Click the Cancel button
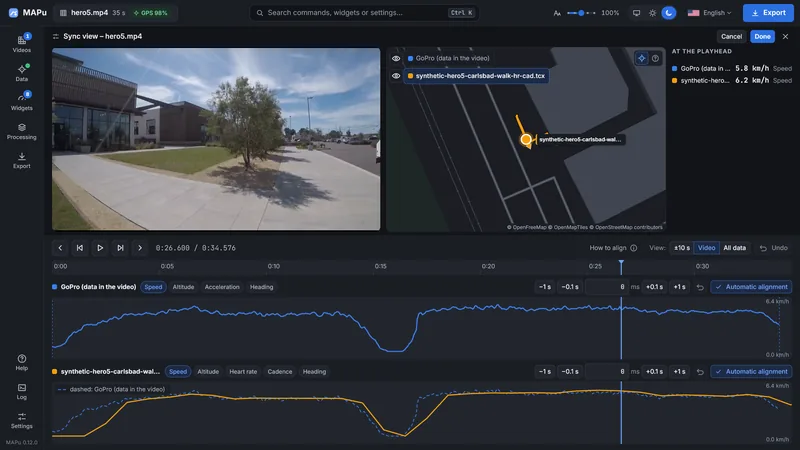This screenshot has width=800, height=450. point(731,36)
